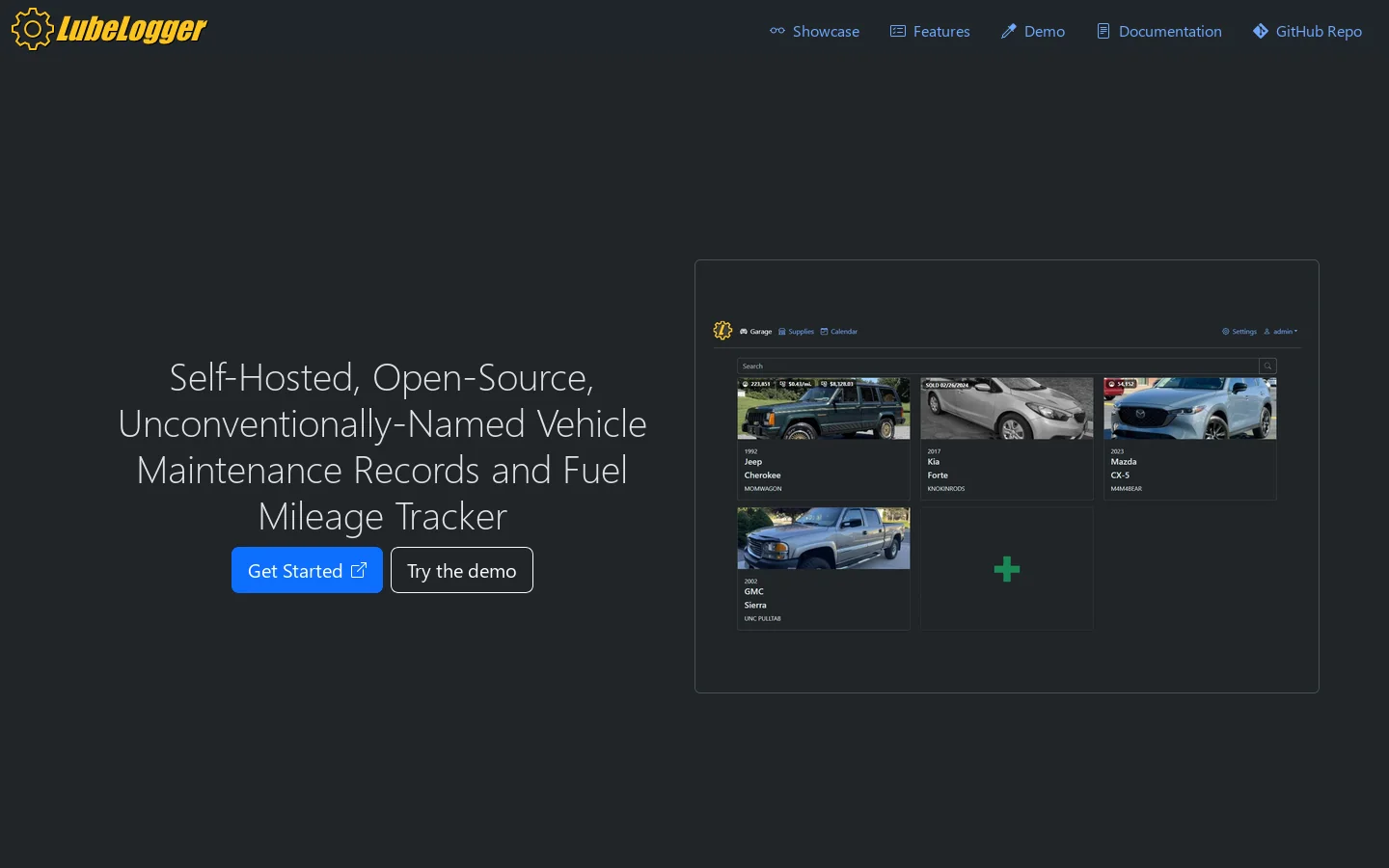Click the green plus add-vehicle icon
This screenshot has height=868, width=1389.
pos(1007,569)
